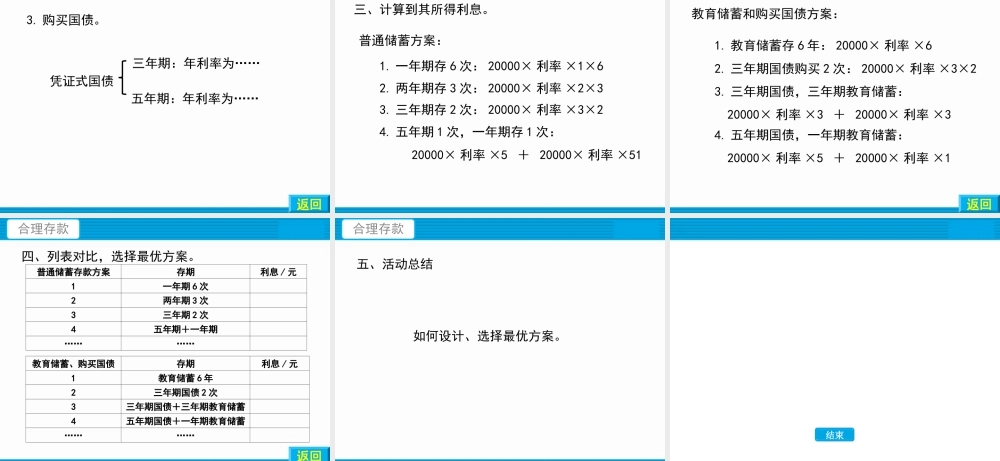Click the line 三年期国债，三年期教育储蓄：
Screen dimensions: 1000x461
[x=809, y=92]
